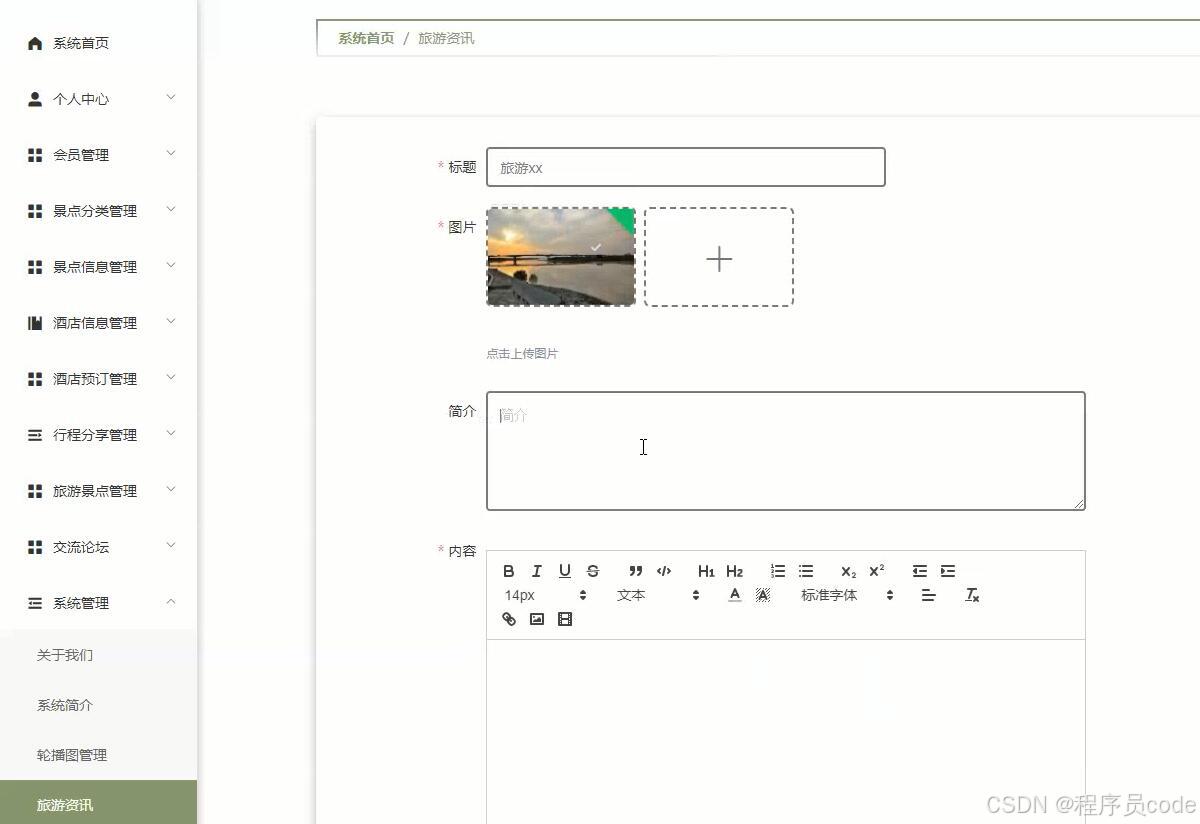Apply H1 heading format
The width and height of the screenshot is (1200, 824).
(x=706, y=571)
